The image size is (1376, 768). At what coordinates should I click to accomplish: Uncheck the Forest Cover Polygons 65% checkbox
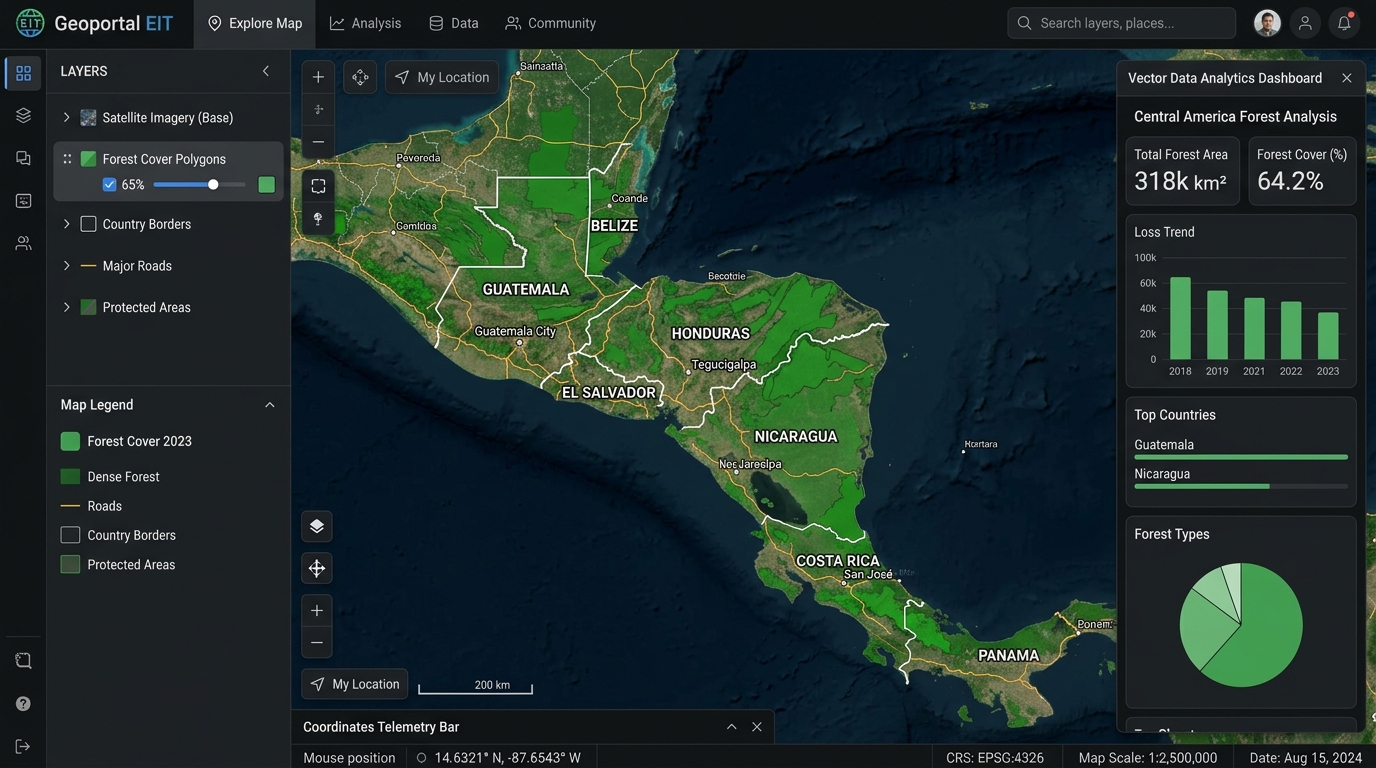(109, 185)
